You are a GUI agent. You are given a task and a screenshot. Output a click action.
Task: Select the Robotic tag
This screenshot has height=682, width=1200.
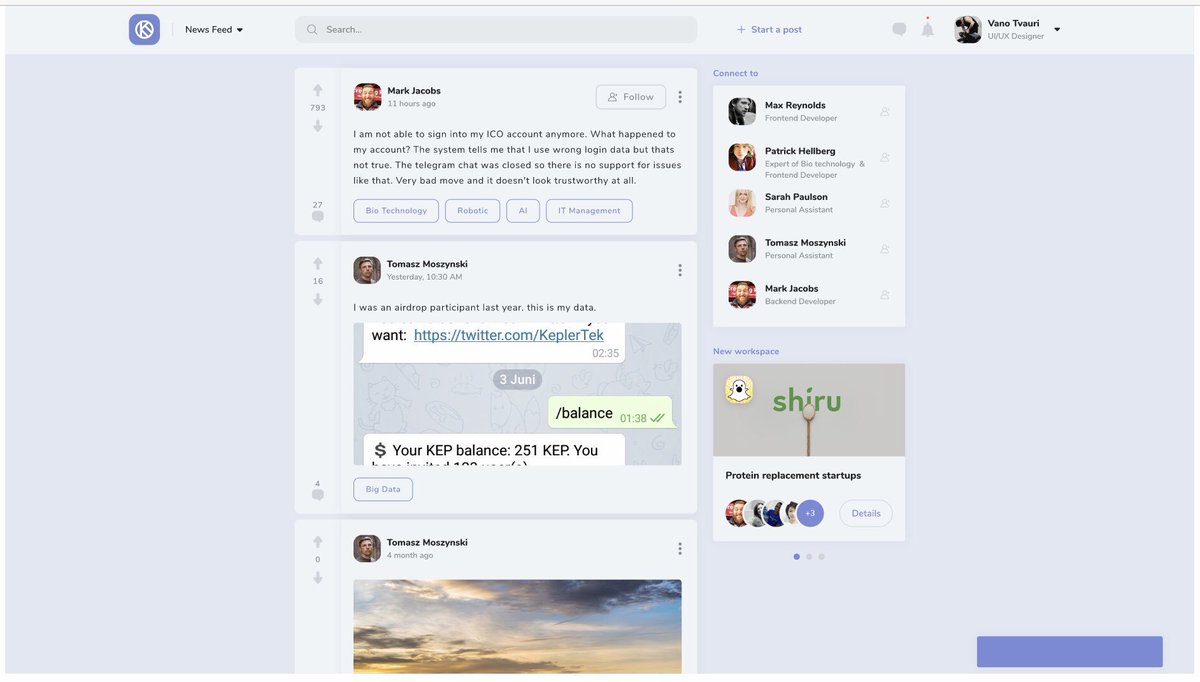pos(473,211)
